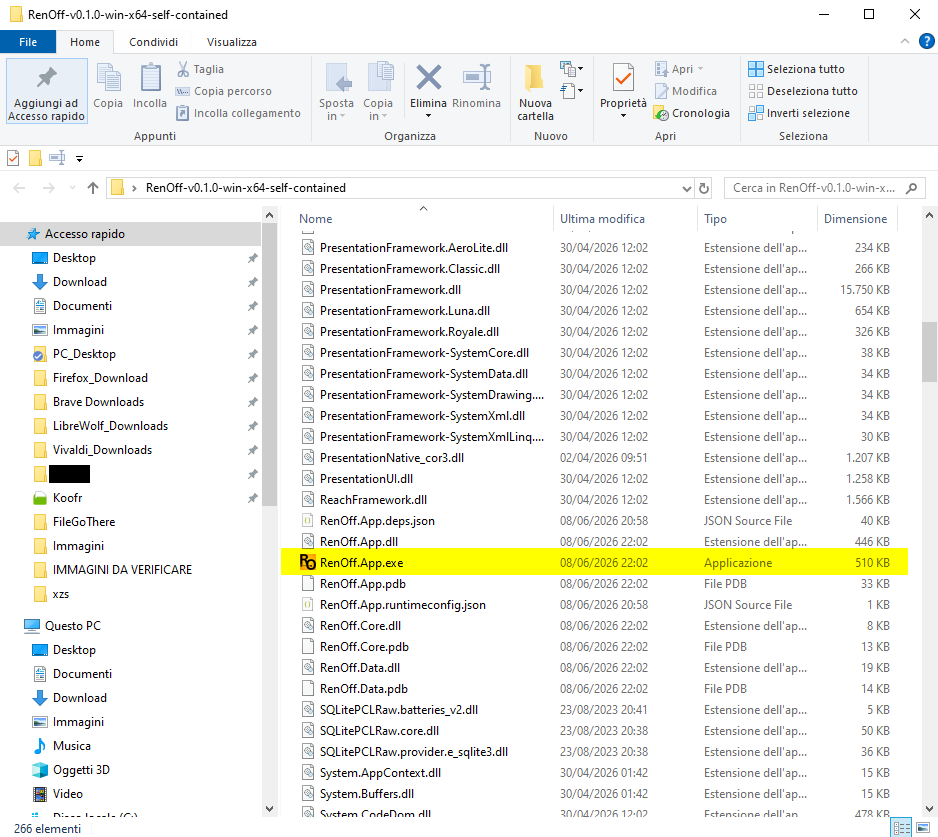This screenshot has height=837, width=938.
Task: Open recent locations dropdown arrow
Action: (72, 188)
